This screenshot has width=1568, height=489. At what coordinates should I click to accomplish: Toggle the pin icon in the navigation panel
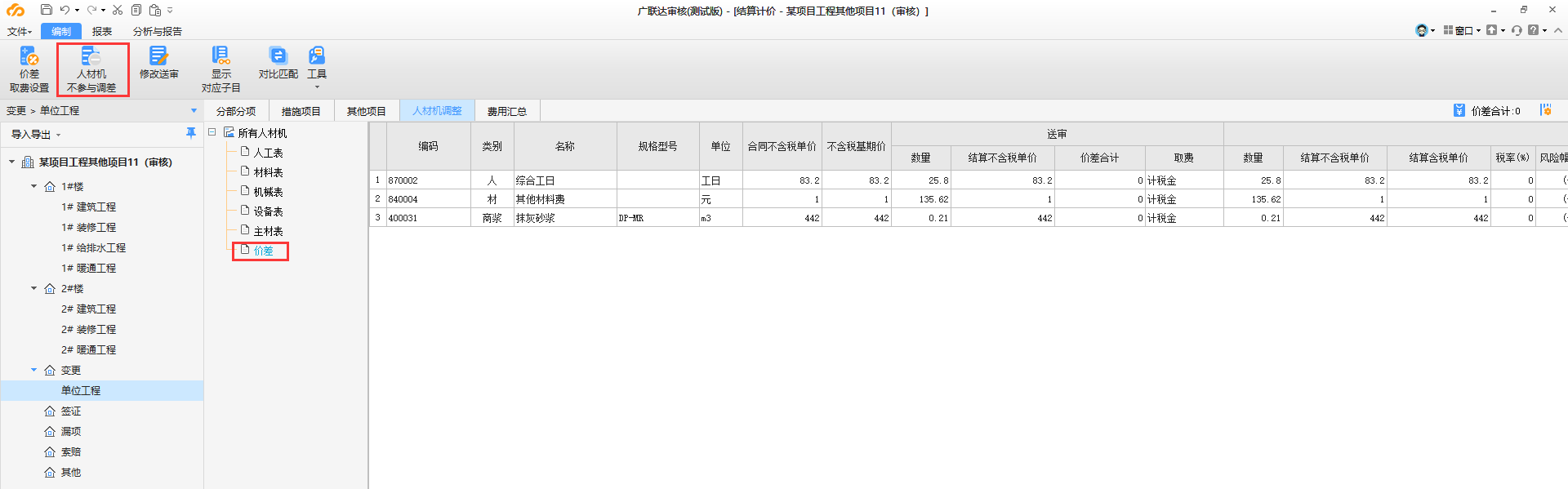(x=191, y=133)
